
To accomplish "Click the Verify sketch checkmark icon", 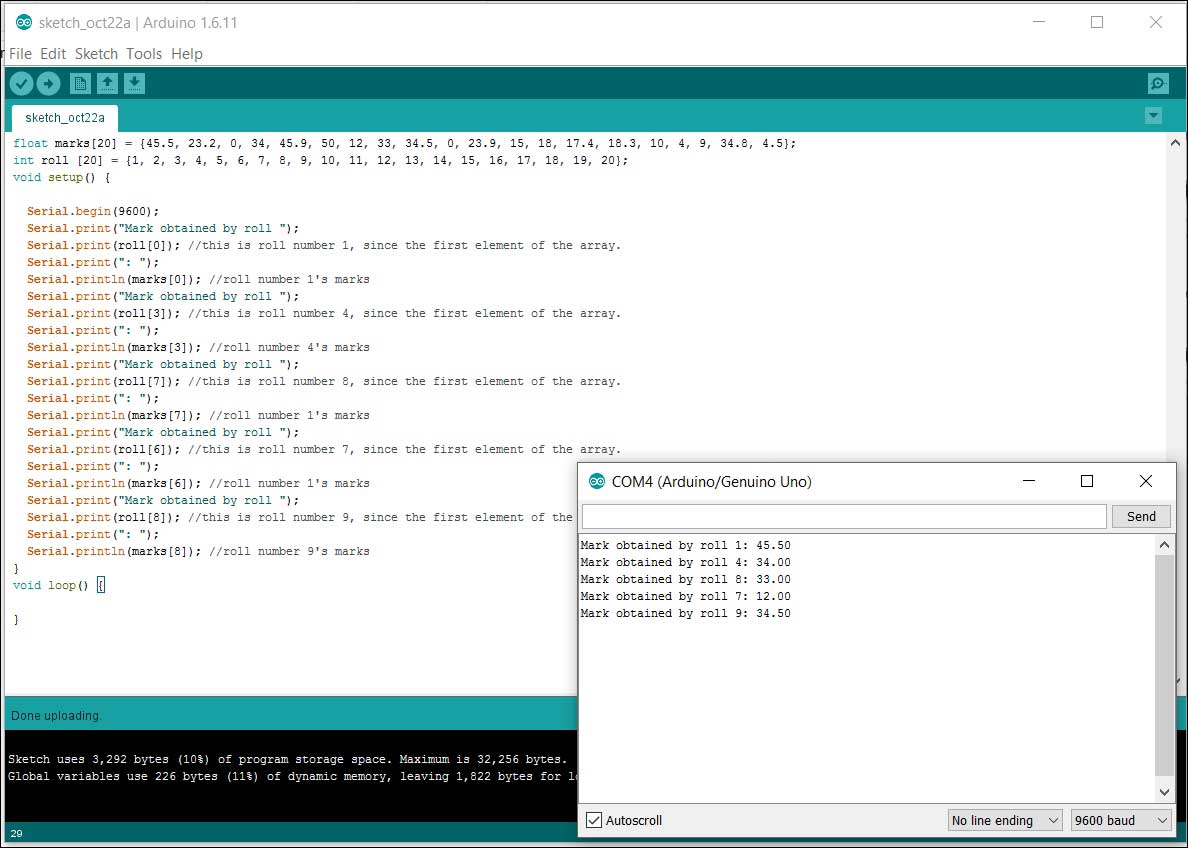I will pyautogui.click(x=21, y=84).
